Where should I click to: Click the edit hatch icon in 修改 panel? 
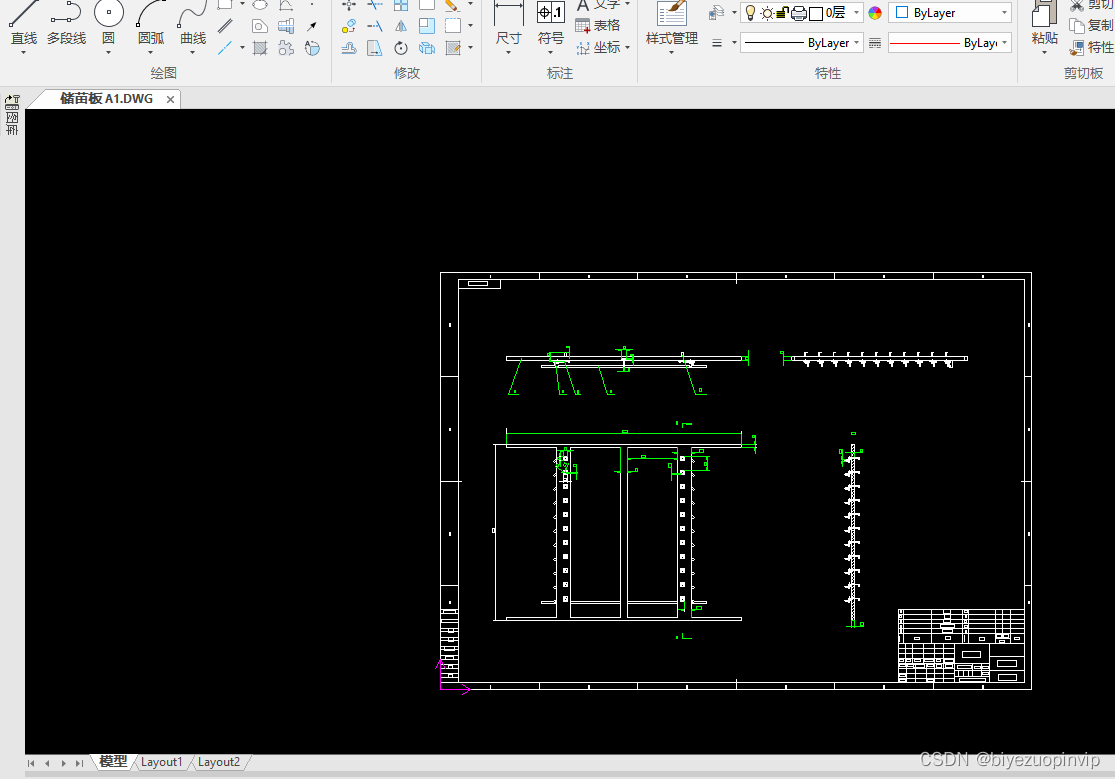pos(453,48)
